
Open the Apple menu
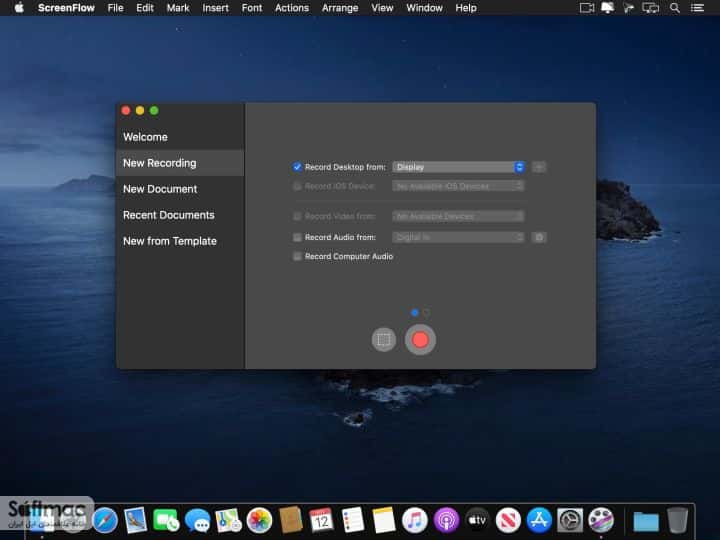(19, 8)
